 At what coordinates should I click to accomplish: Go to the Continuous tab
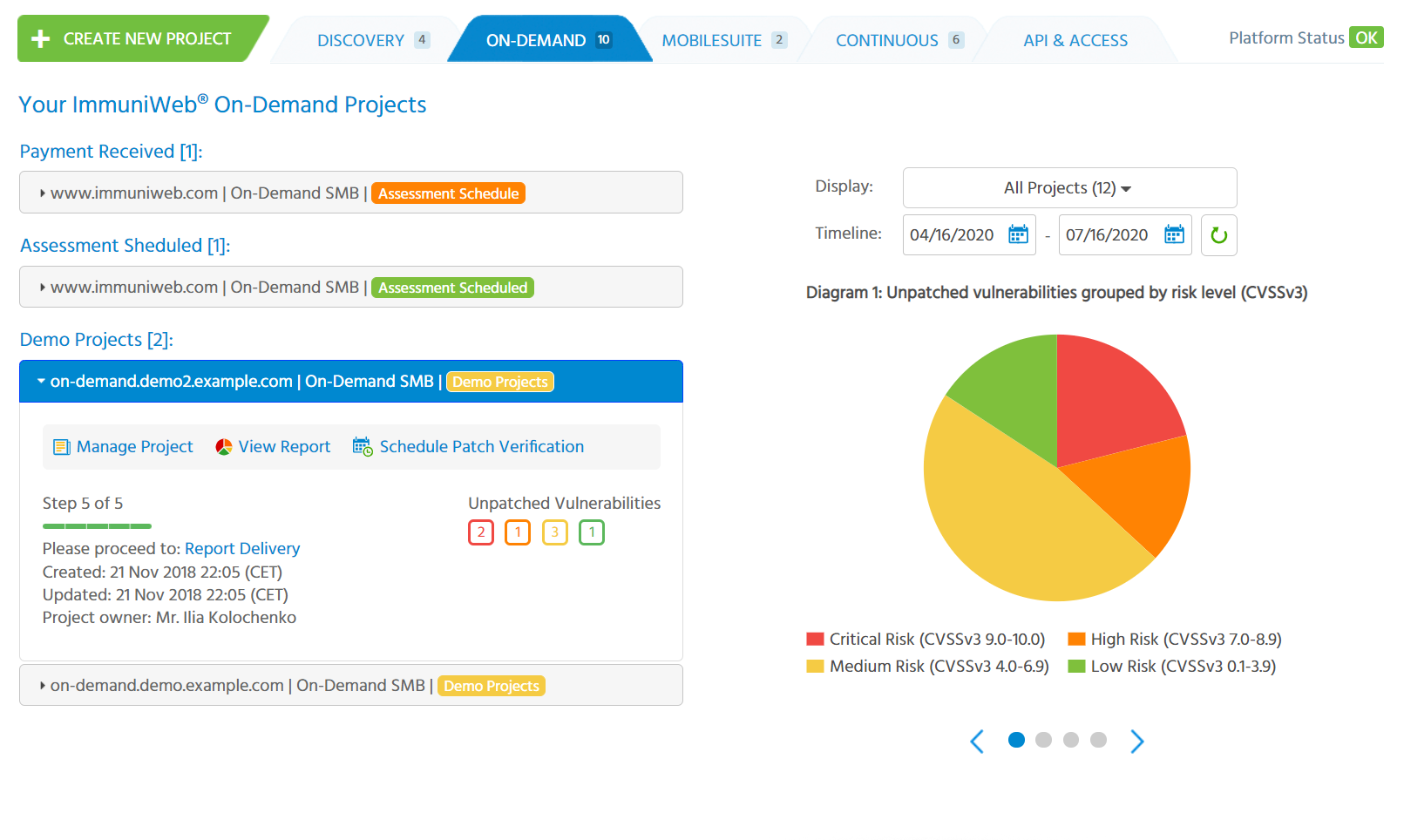[899, 40]
